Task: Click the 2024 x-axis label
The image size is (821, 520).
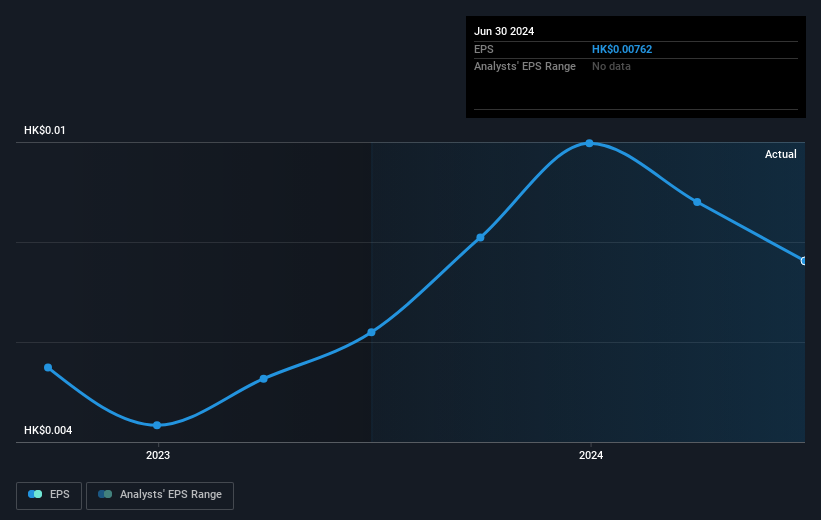Action: [x=591, y=456]
